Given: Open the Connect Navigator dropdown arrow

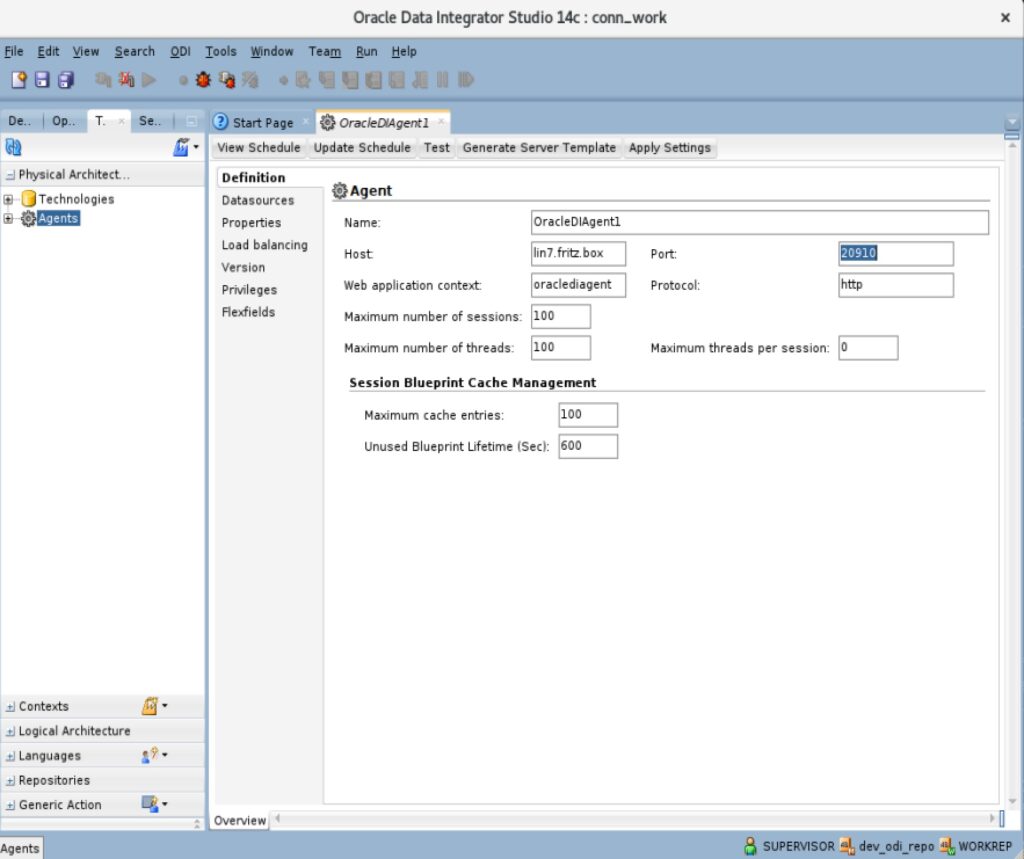Looking at the screenshot, I should [x=196, y=147].
